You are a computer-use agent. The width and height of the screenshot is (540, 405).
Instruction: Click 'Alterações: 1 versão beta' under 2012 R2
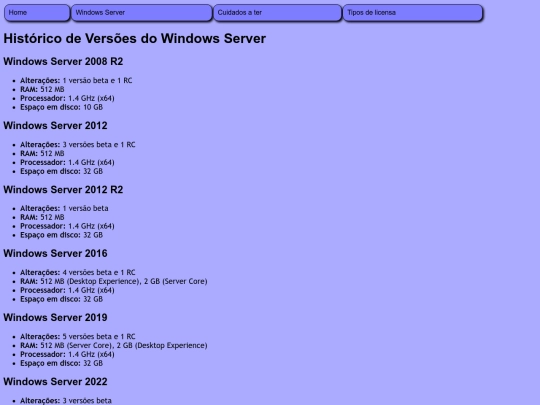tap(64, 208)
